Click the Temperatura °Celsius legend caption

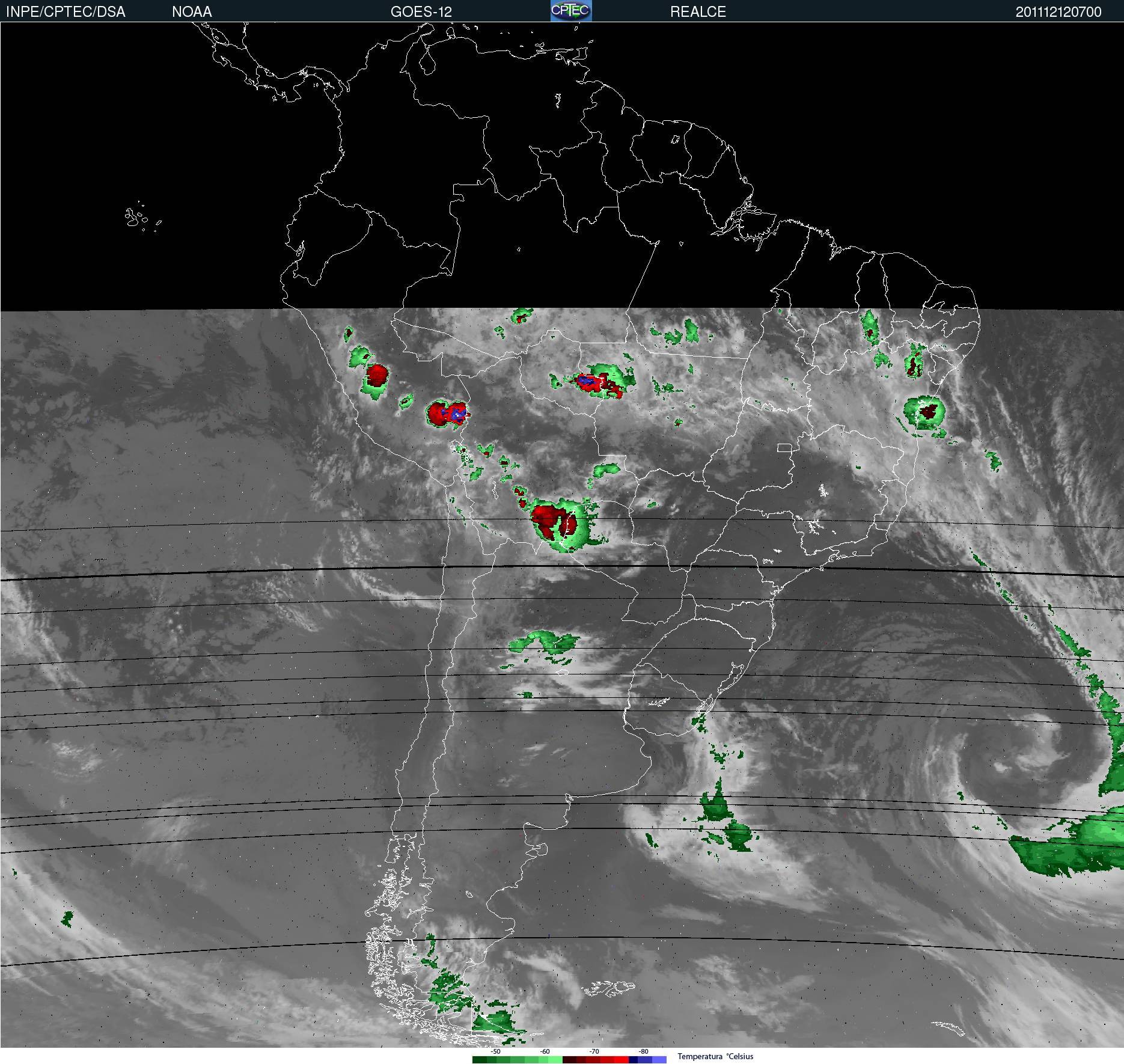(715, 1056)
